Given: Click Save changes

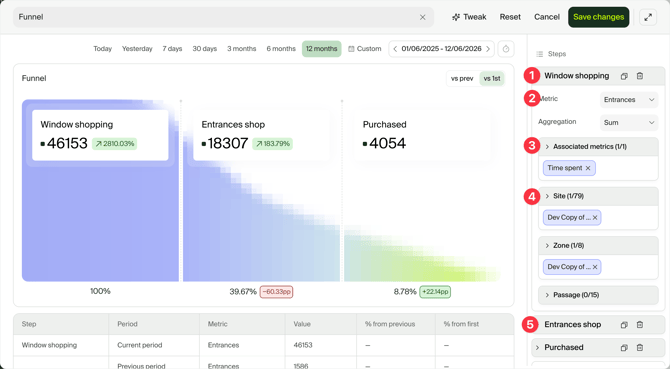Looking at the screenshot, I should pyautogui.click(x=599, y=17).
